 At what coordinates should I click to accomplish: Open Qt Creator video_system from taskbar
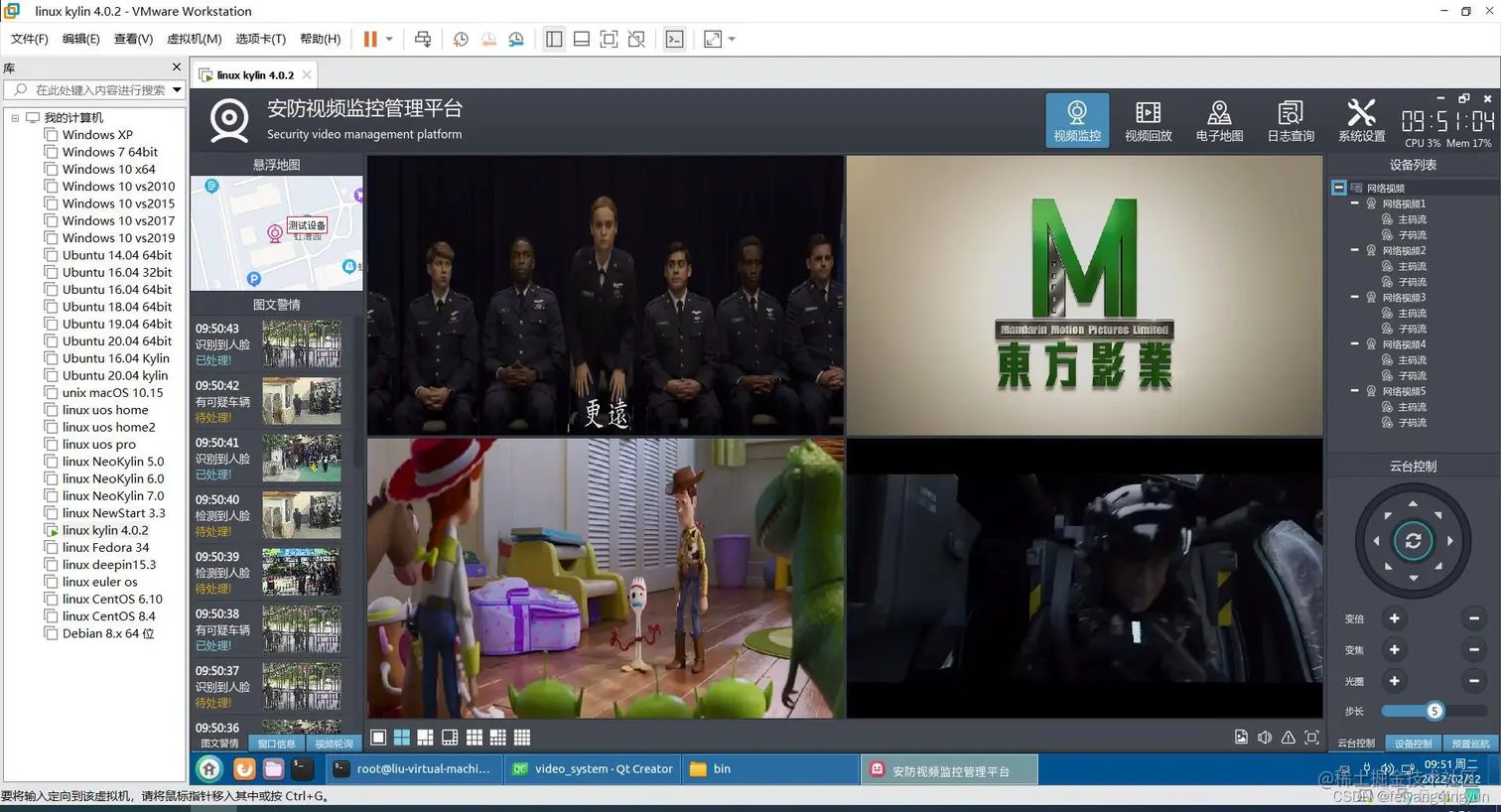(x=594, y=769)
